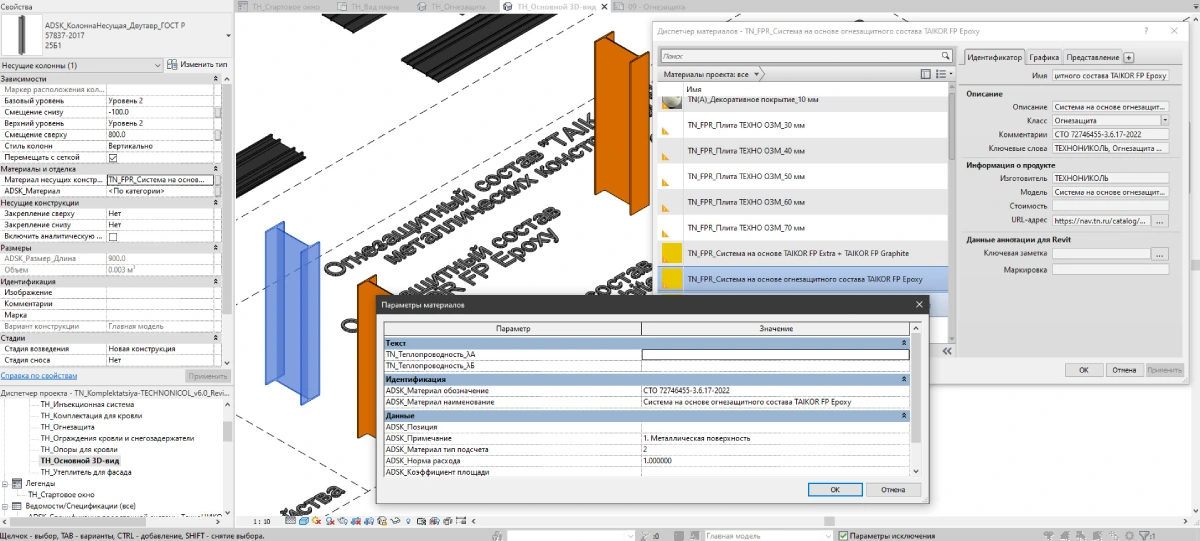Toggle the Включить аналитическую checkbox
Viewport: 1200px width, 541px height.
click(x=112, y=237)
